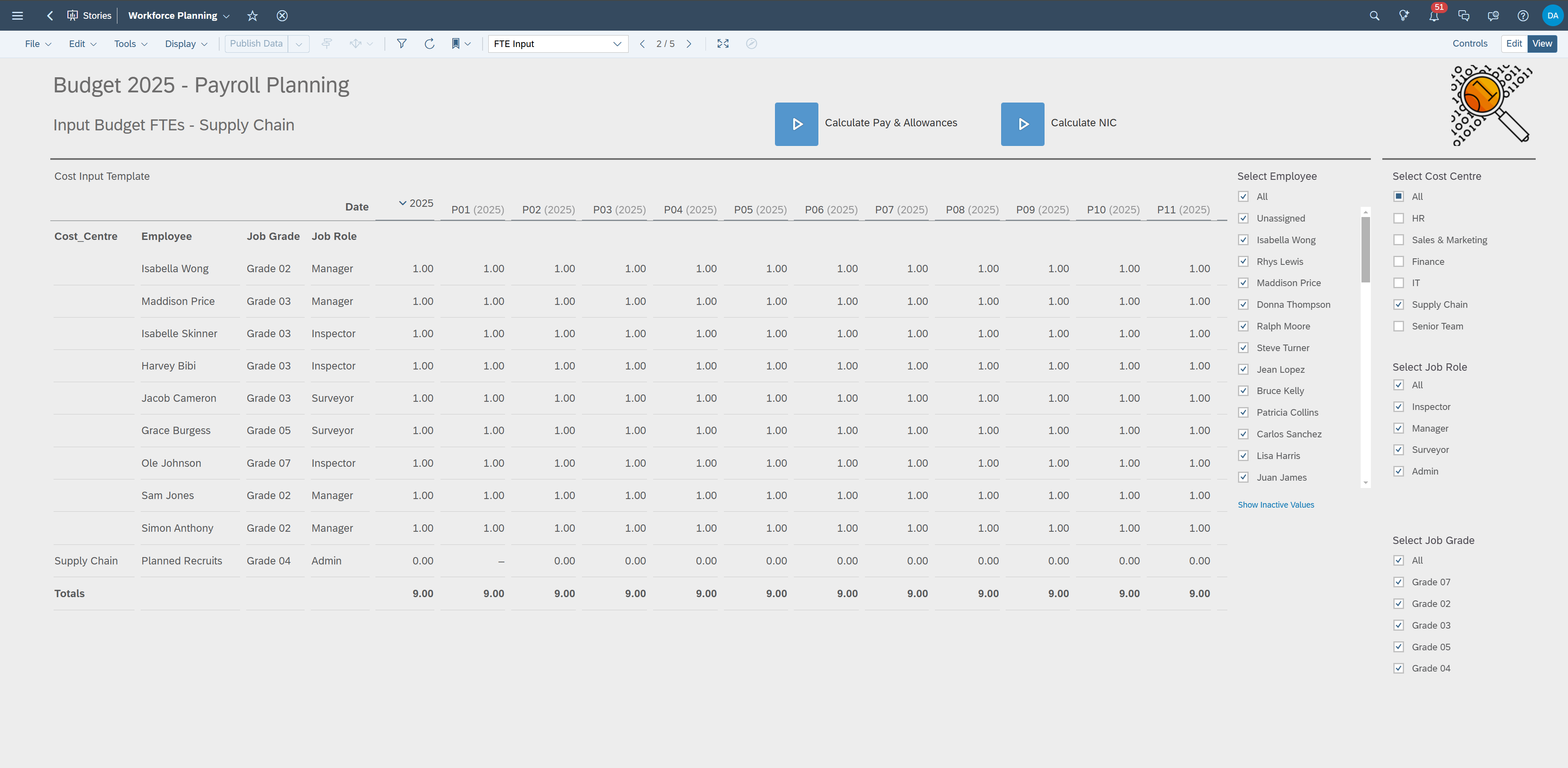Click the Stories breadcrumb link

click(x=97, y=16)
